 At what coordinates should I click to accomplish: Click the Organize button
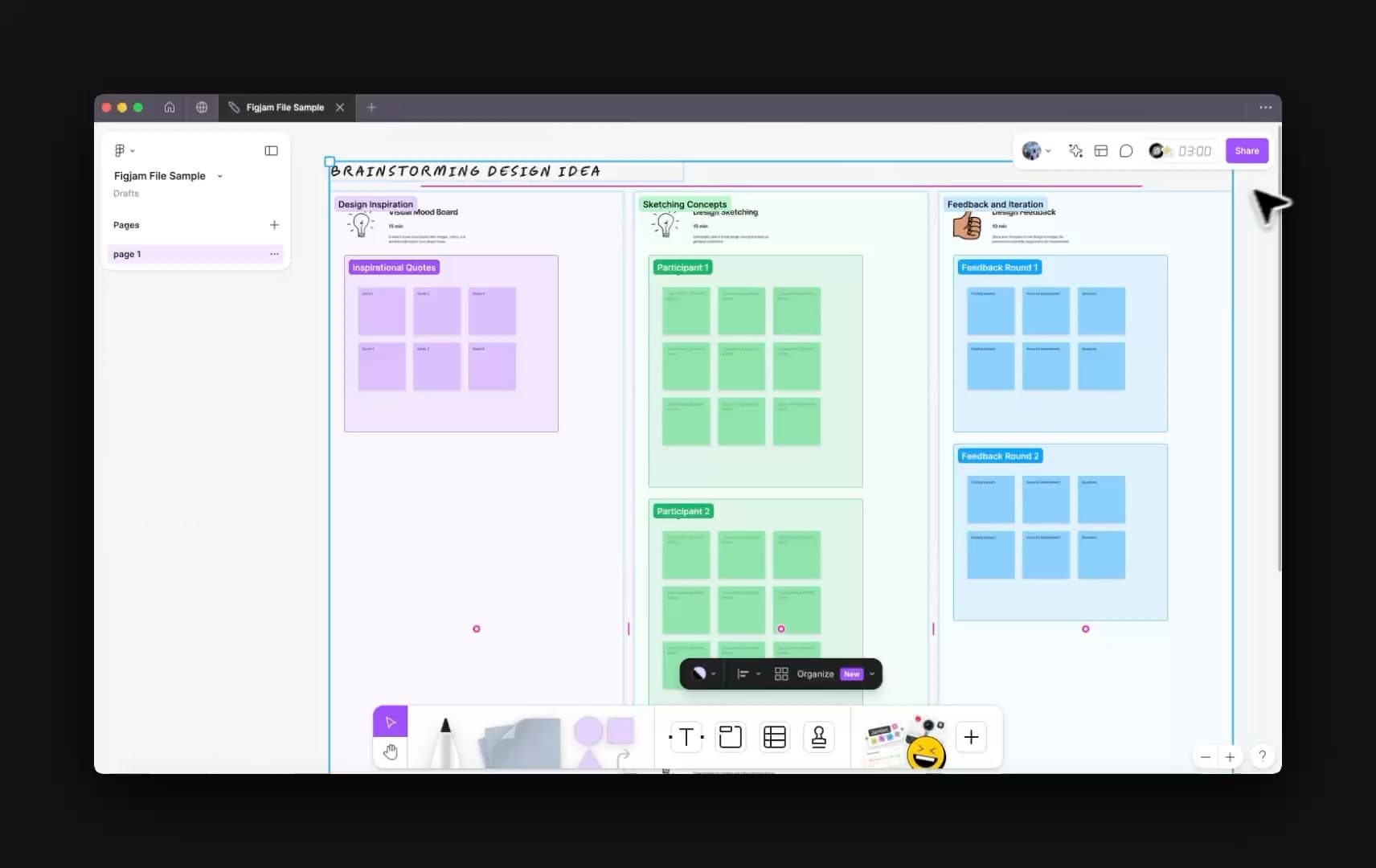coord(815,674)
